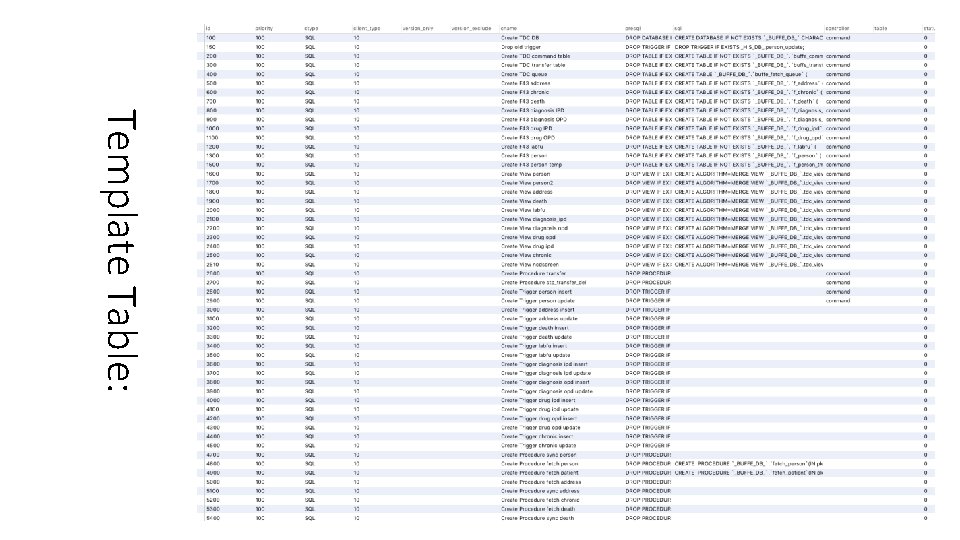Select the 'Create Trigger person update' cell
Screen dimensions: 960x540
(538, 301)
